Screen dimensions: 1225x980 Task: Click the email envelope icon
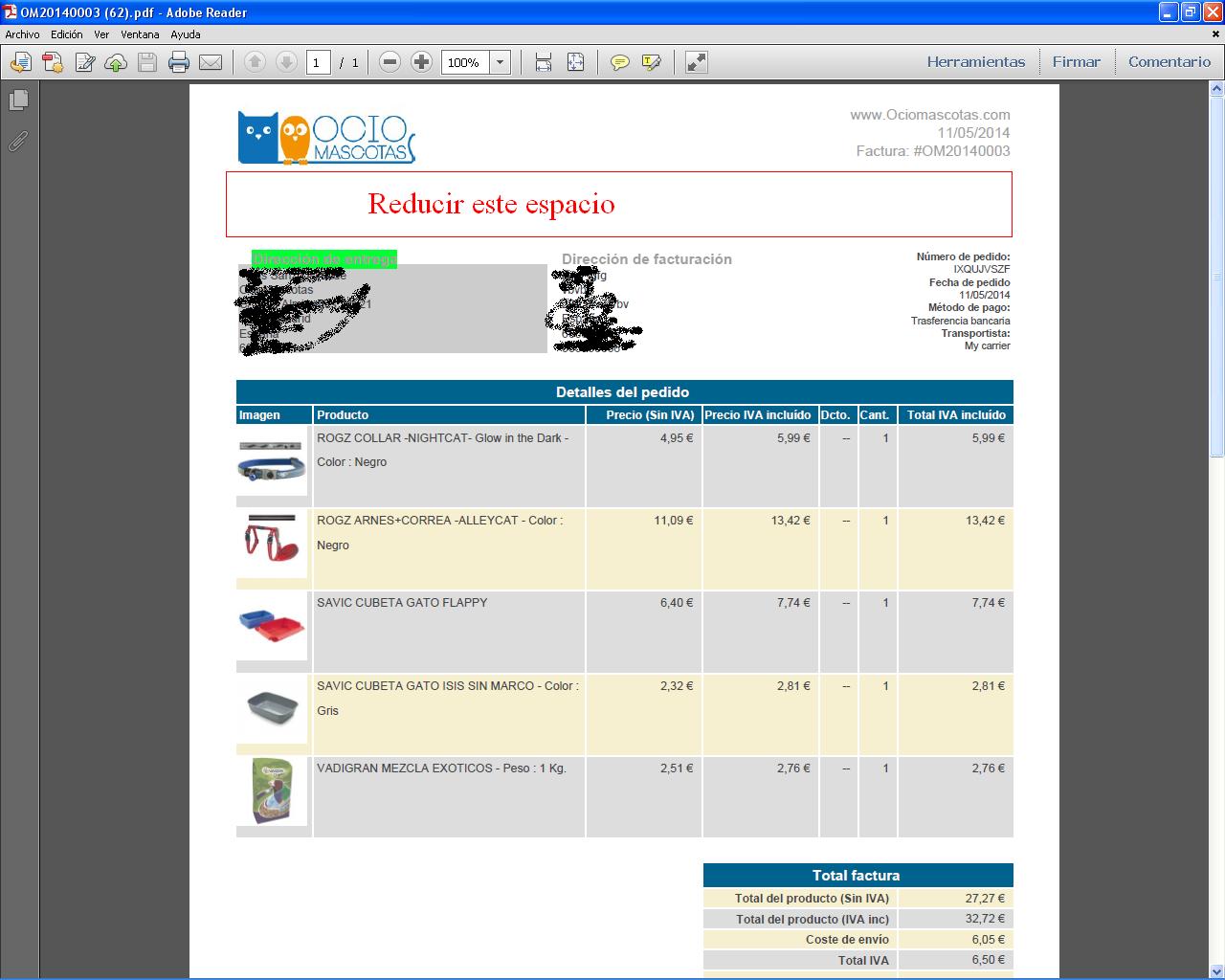[x=211, y=63]
